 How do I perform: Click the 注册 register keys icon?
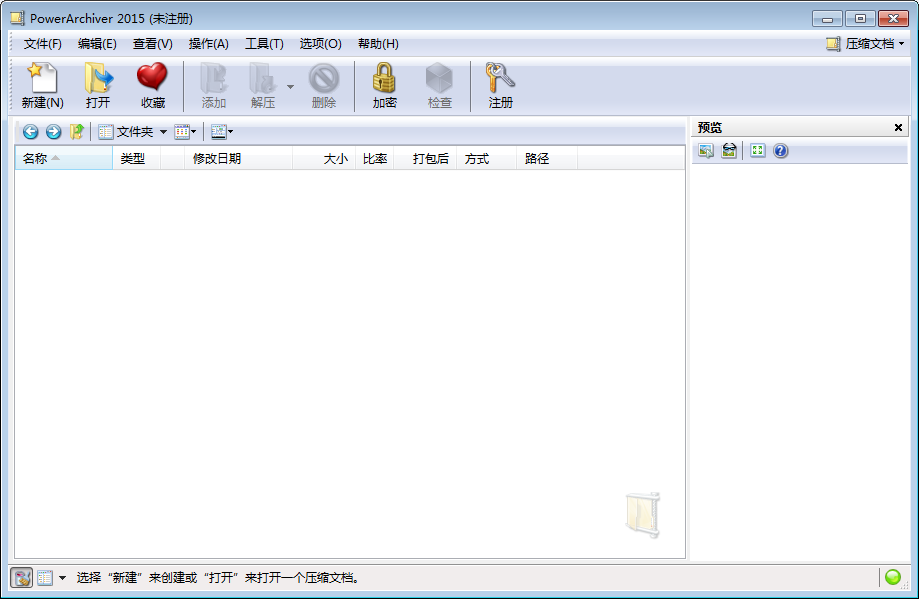tap(501, 86)
